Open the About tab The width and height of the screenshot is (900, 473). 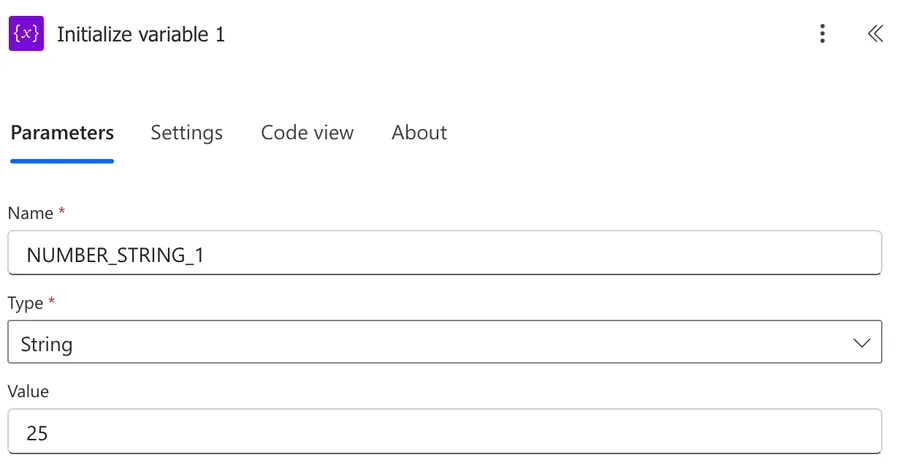tap(419, 133)
